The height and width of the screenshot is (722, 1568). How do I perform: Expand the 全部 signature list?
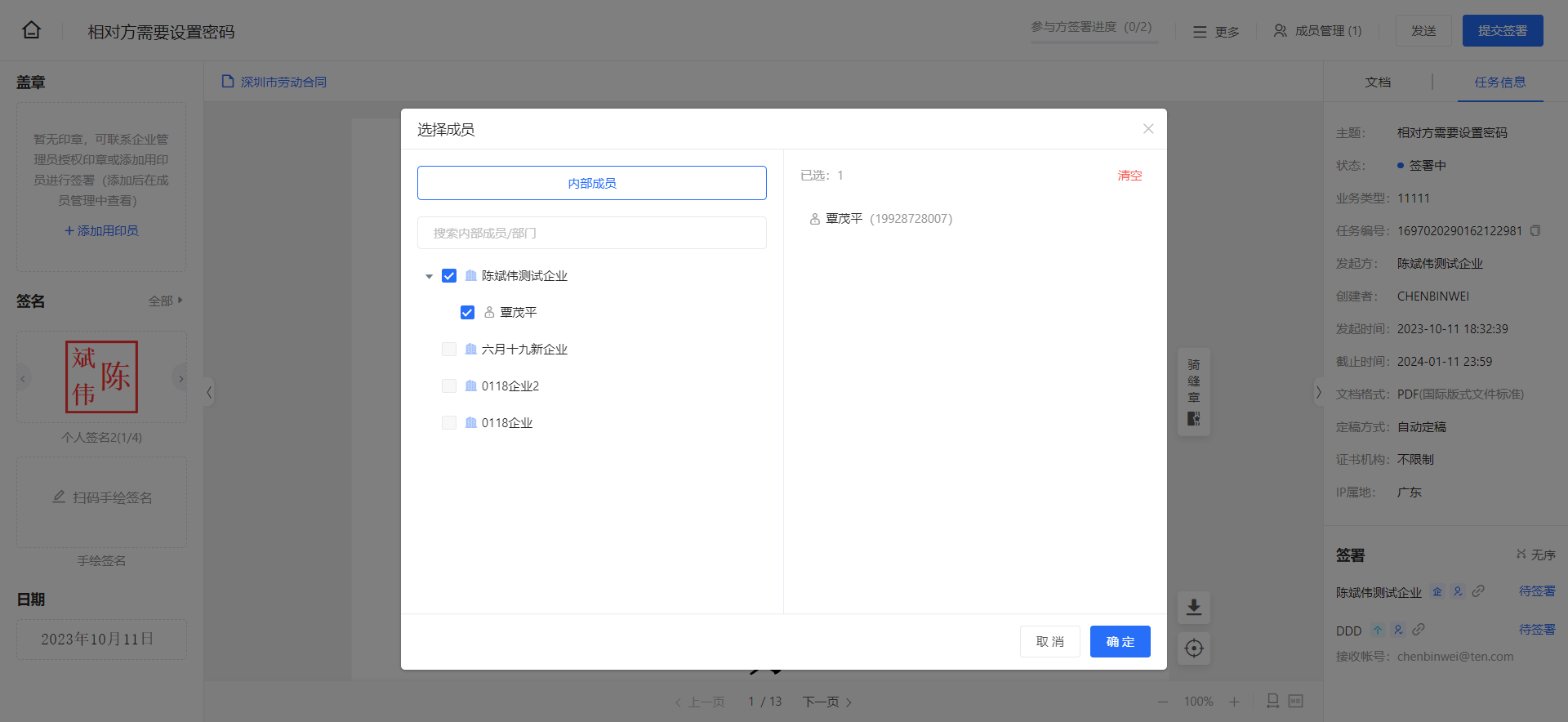tap(166, 301)
